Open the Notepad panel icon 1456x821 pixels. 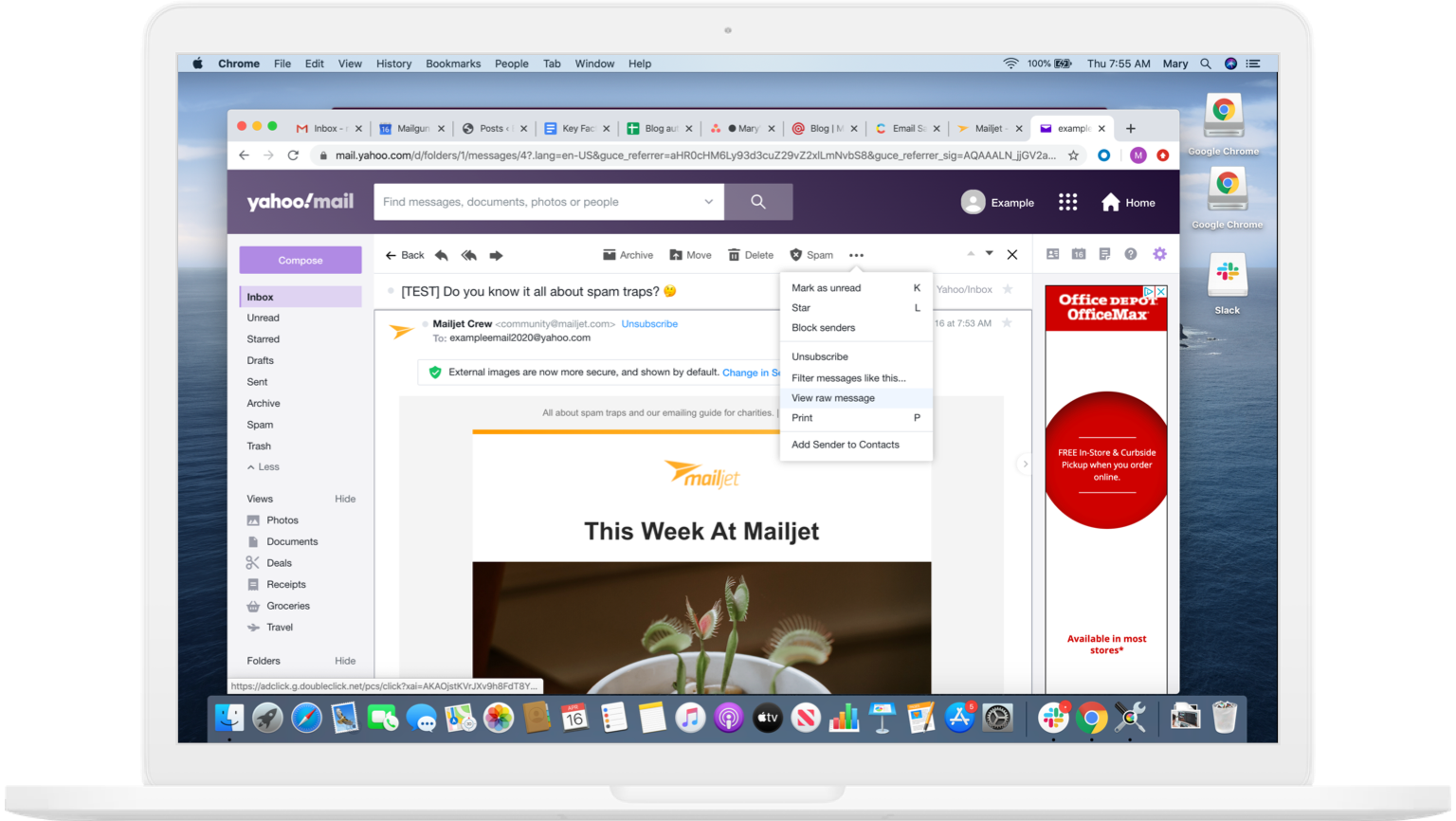pyautogui.click(x=1104, y=254)
